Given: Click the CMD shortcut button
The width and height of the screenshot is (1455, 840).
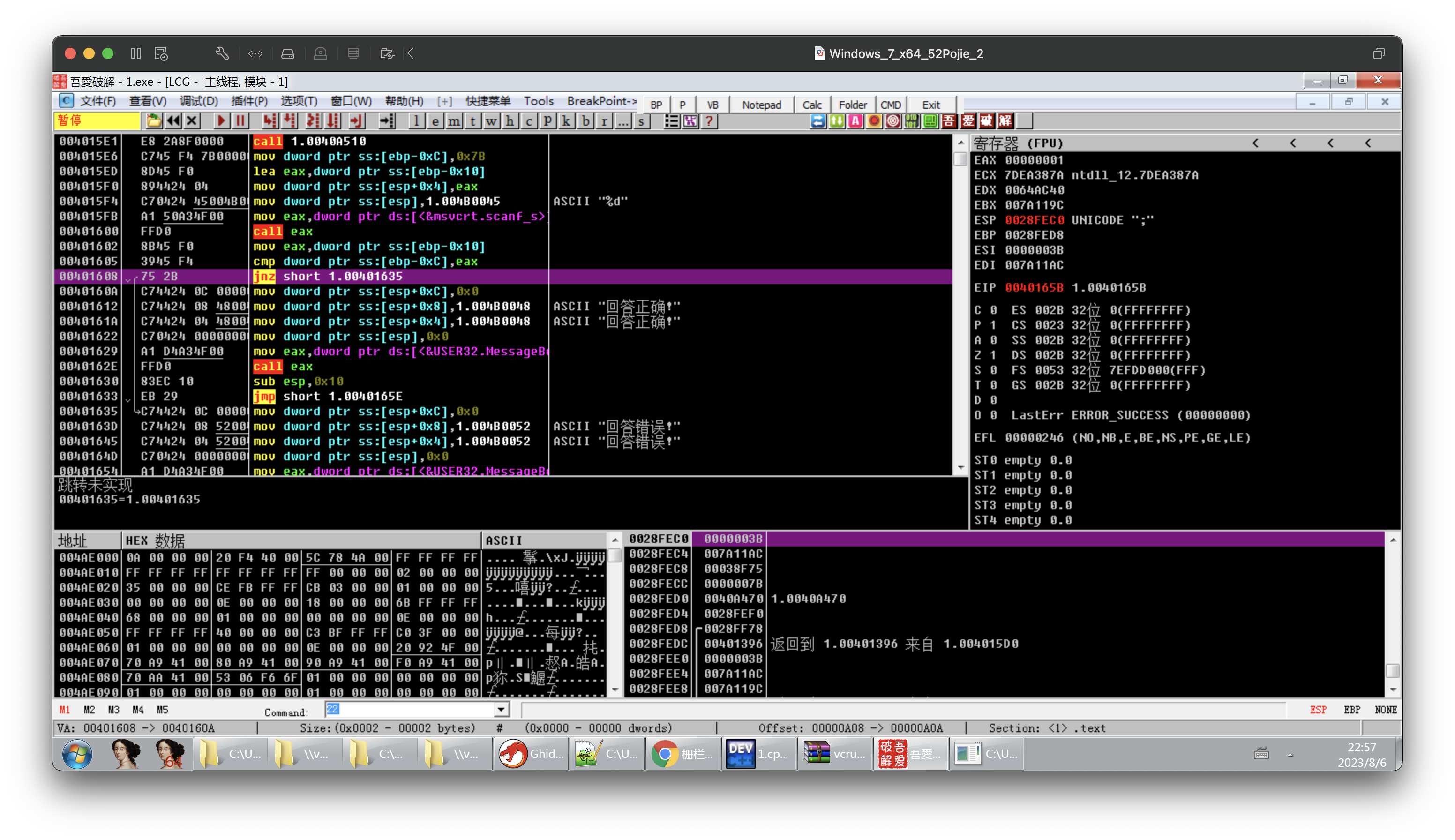Looking at the screenshot, I should 891,105.
